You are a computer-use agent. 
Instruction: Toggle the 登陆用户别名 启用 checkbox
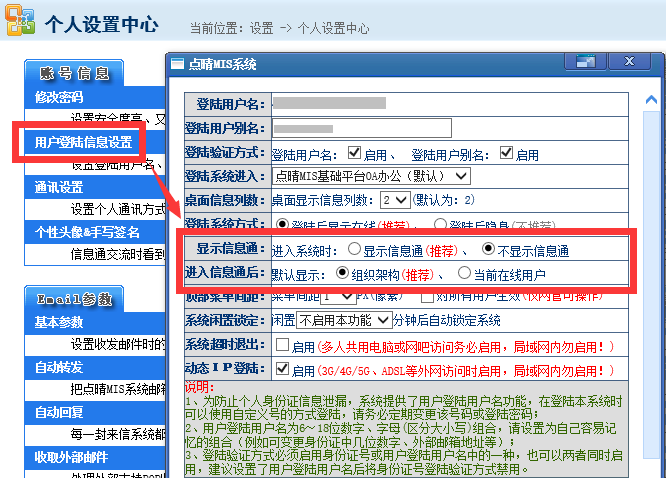point(506,154)
